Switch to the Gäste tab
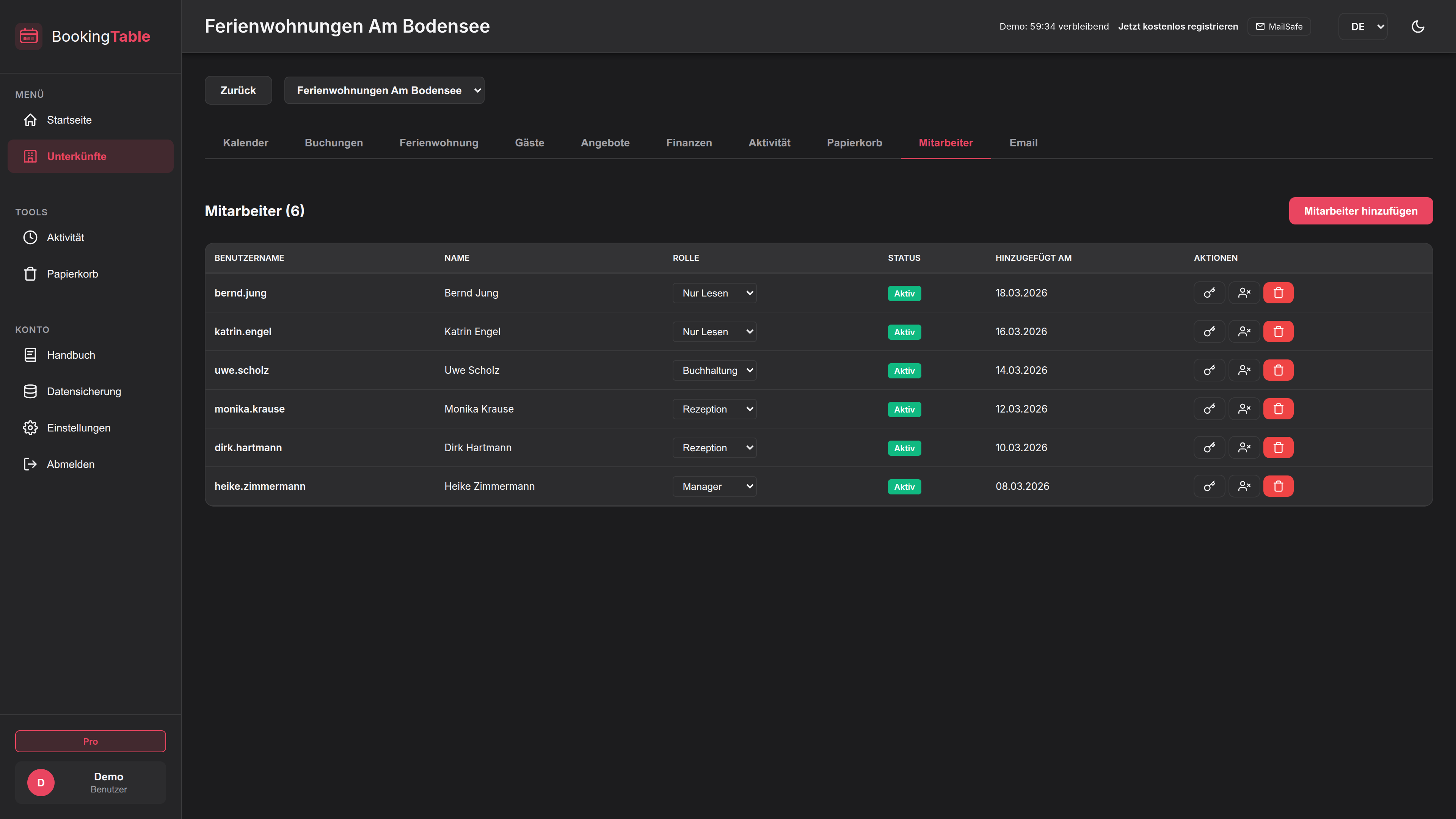1456x819 pixels. [530, 143]
